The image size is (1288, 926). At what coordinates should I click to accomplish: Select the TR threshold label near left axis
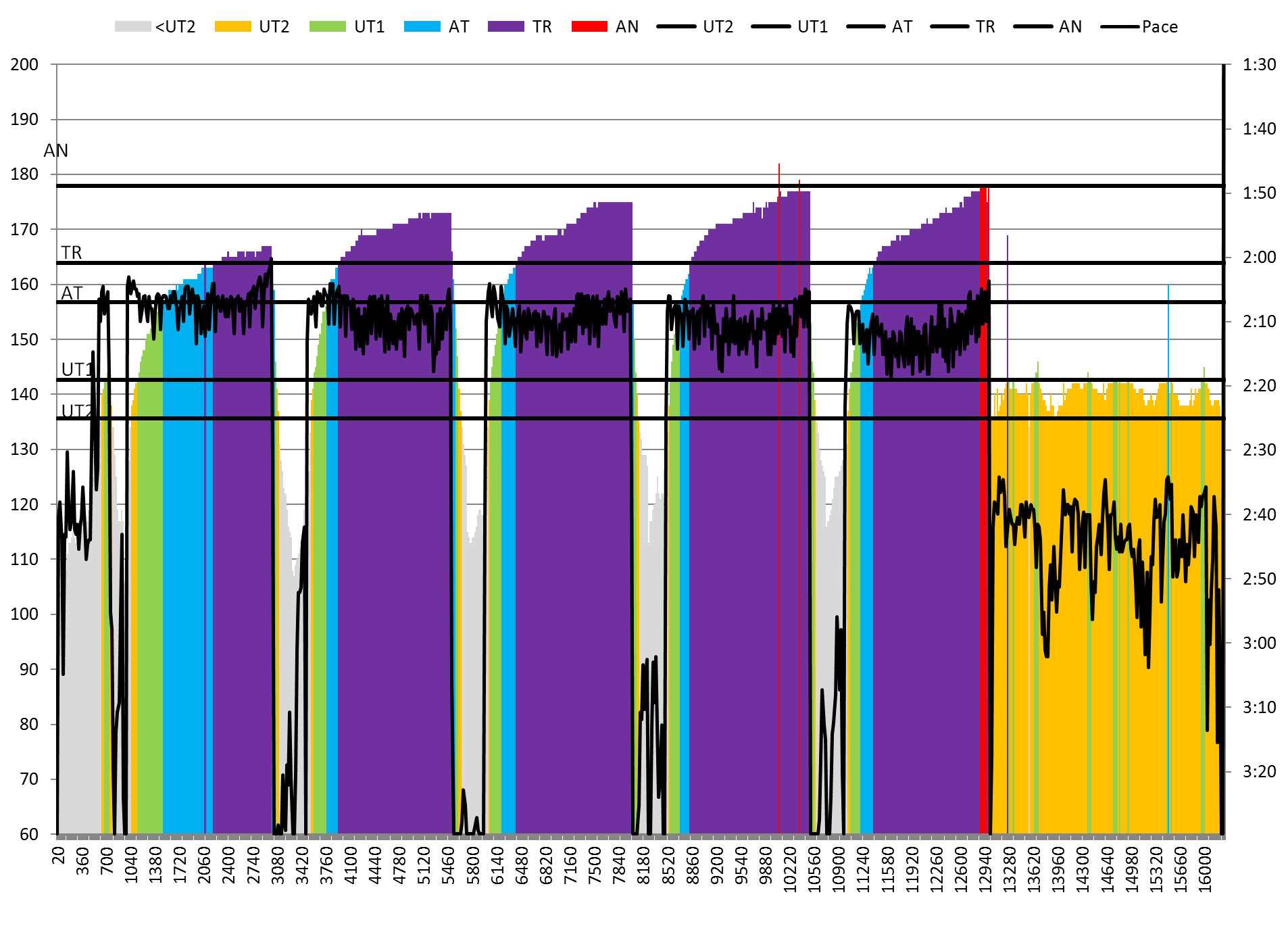point(72,253)
